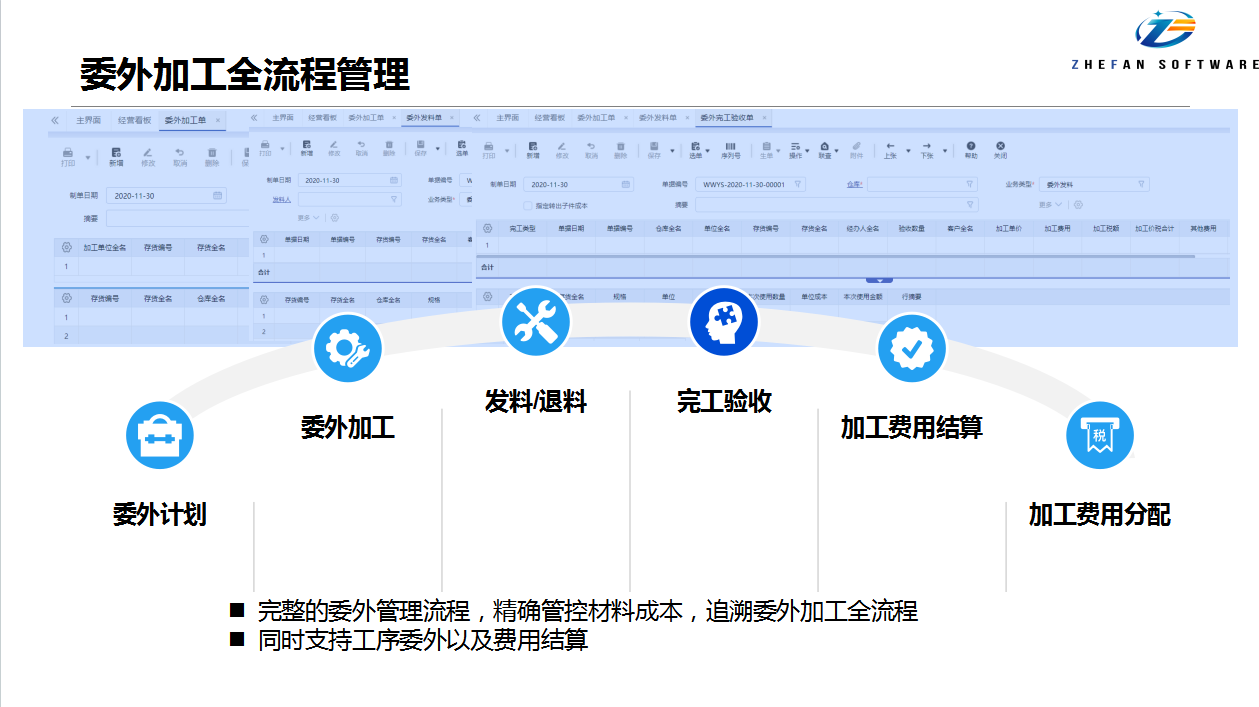Click the underlined 发料人 link label

pos(282,199)
